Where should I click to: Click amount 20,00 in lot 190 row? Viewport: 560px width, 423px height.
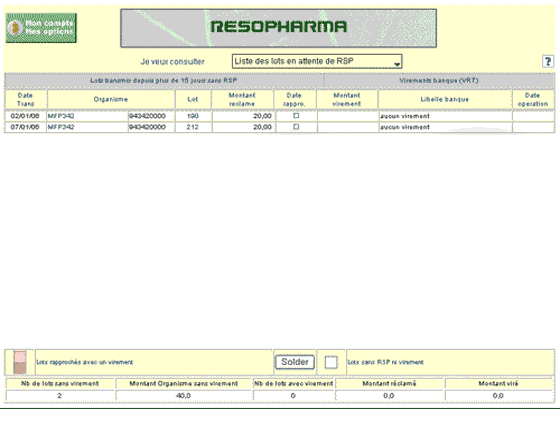click(262, 116)
